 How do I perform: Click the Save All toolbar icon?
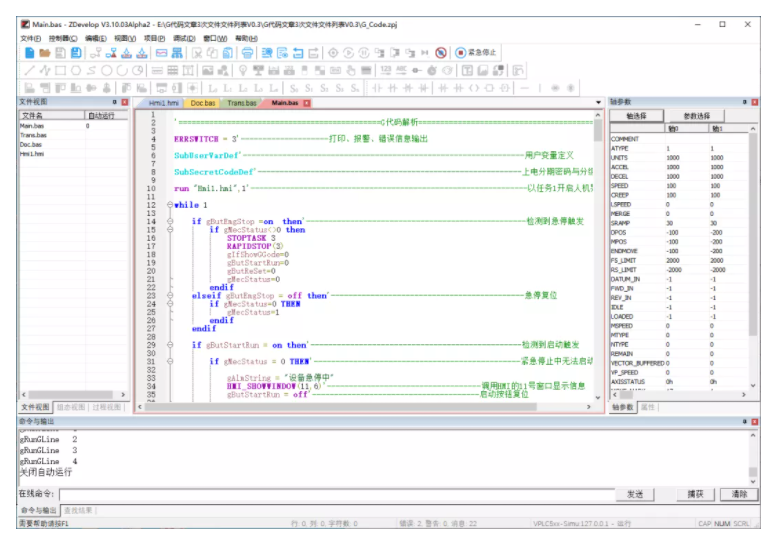76,53
